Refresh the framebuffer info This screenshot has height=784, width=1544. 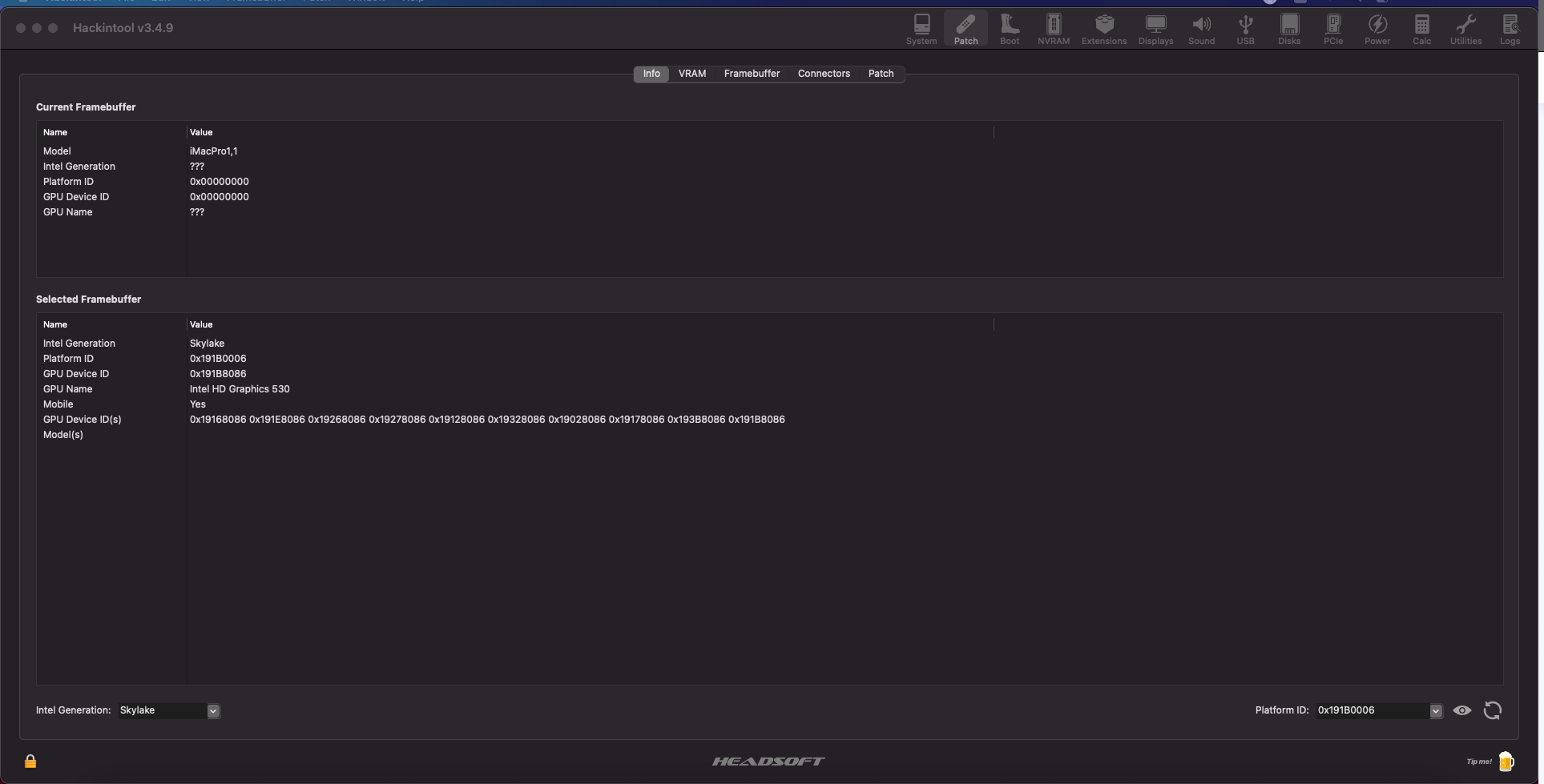(x=1492, y=710)
